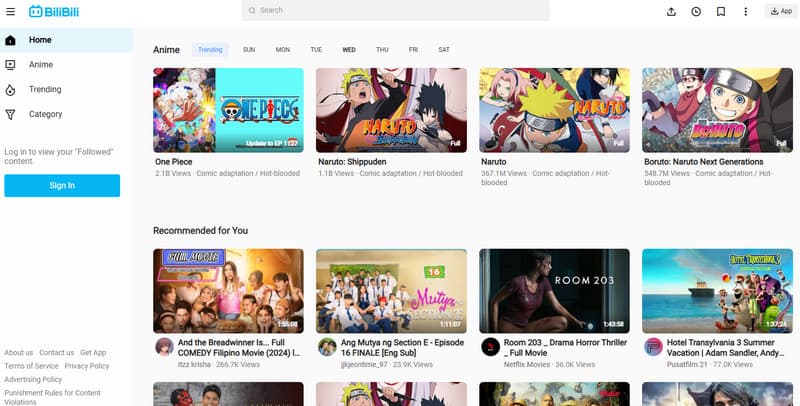Select the SAT schedule tab

pyautogui.click(x=444, y=50)
